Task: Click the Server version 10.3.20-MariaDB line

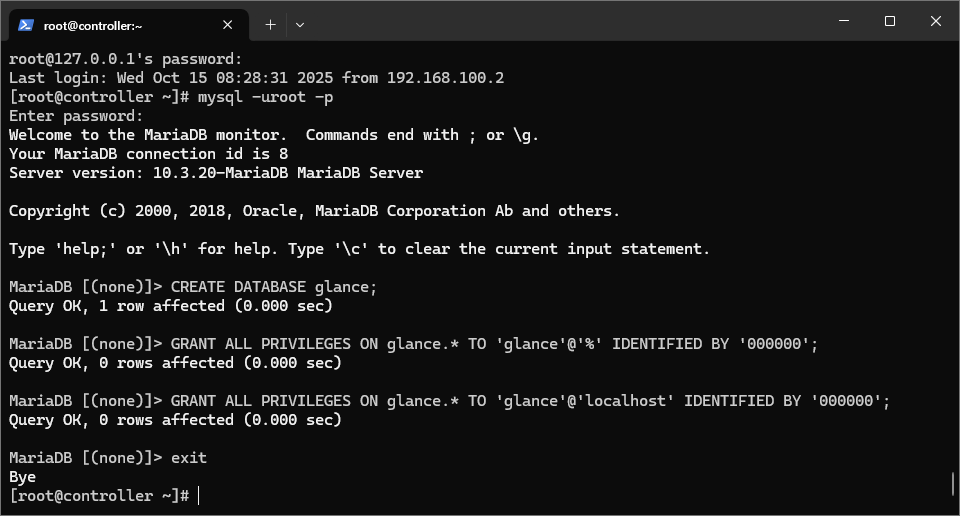Action: (x=216, y=173)
